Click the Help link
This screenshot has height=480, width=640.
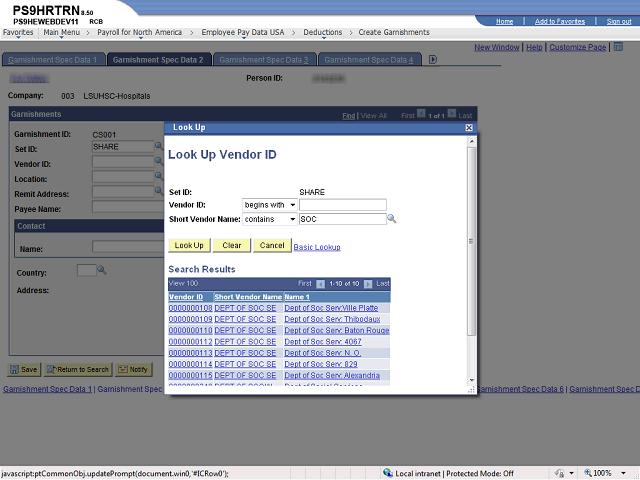click(x=534, y=47)
